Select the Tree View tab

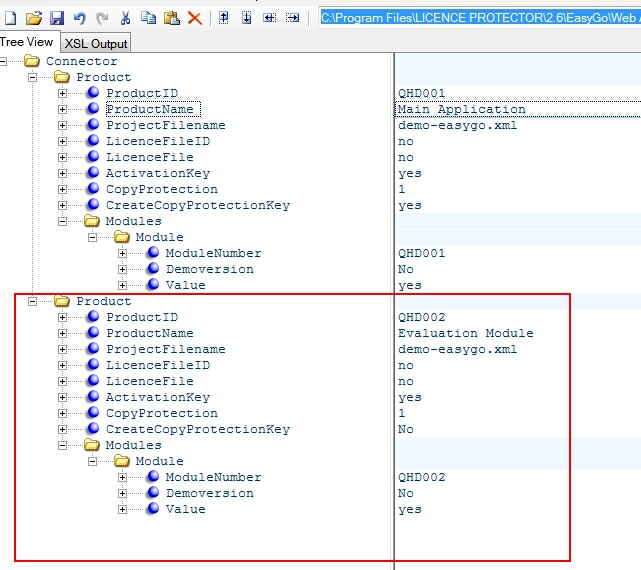point(28,42)
